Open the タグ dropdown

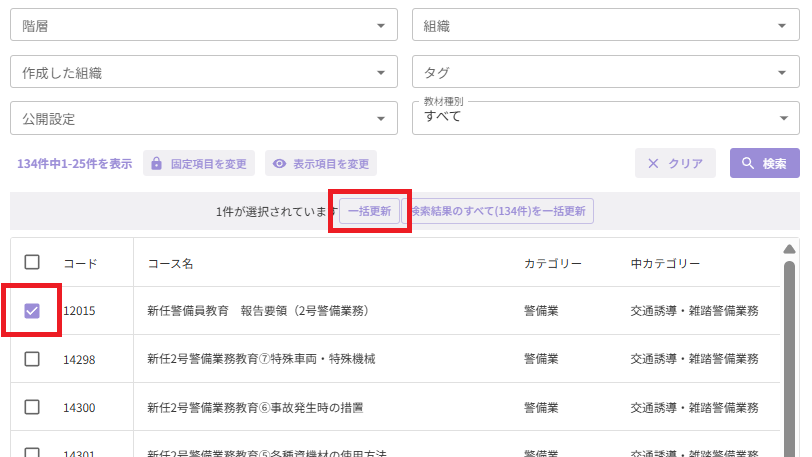tap(606, 72)
